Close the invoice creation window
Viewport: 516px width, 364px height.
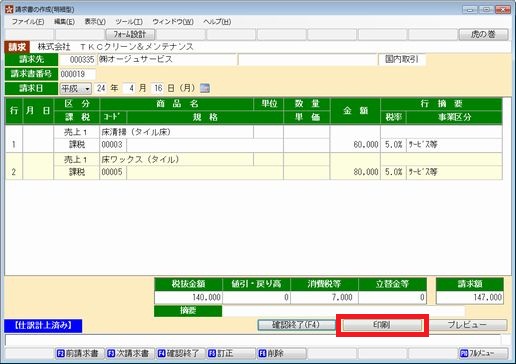point(503,9)
